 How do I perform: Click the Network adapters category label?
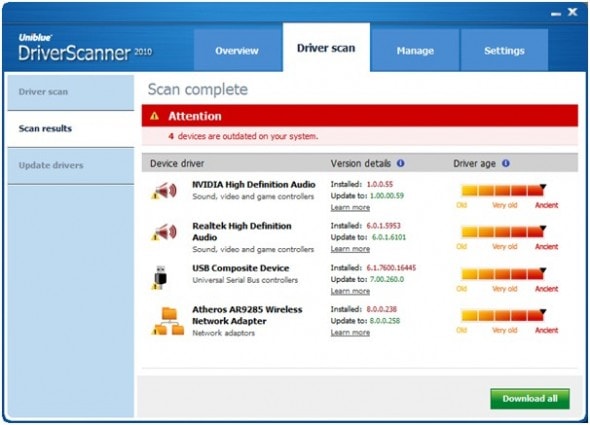[224, 333]
